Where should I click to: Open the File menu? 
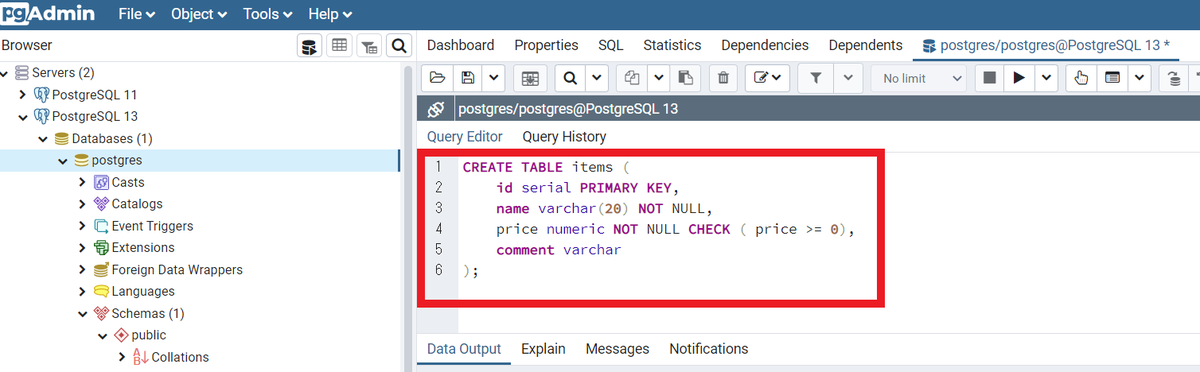click(137, 14)
